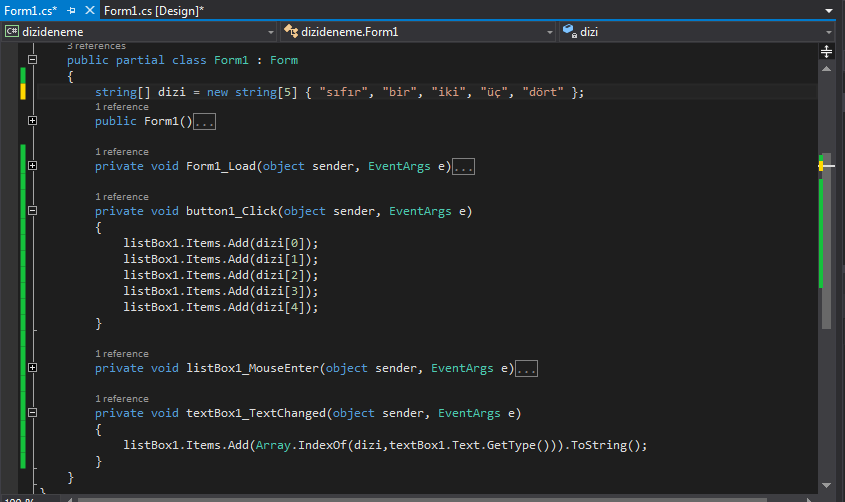The width and height of the screenshot is (845, 502).
Task: Place cursor on listBox1.Items.Add(dizi[3]) line
Action: point(221,291)
